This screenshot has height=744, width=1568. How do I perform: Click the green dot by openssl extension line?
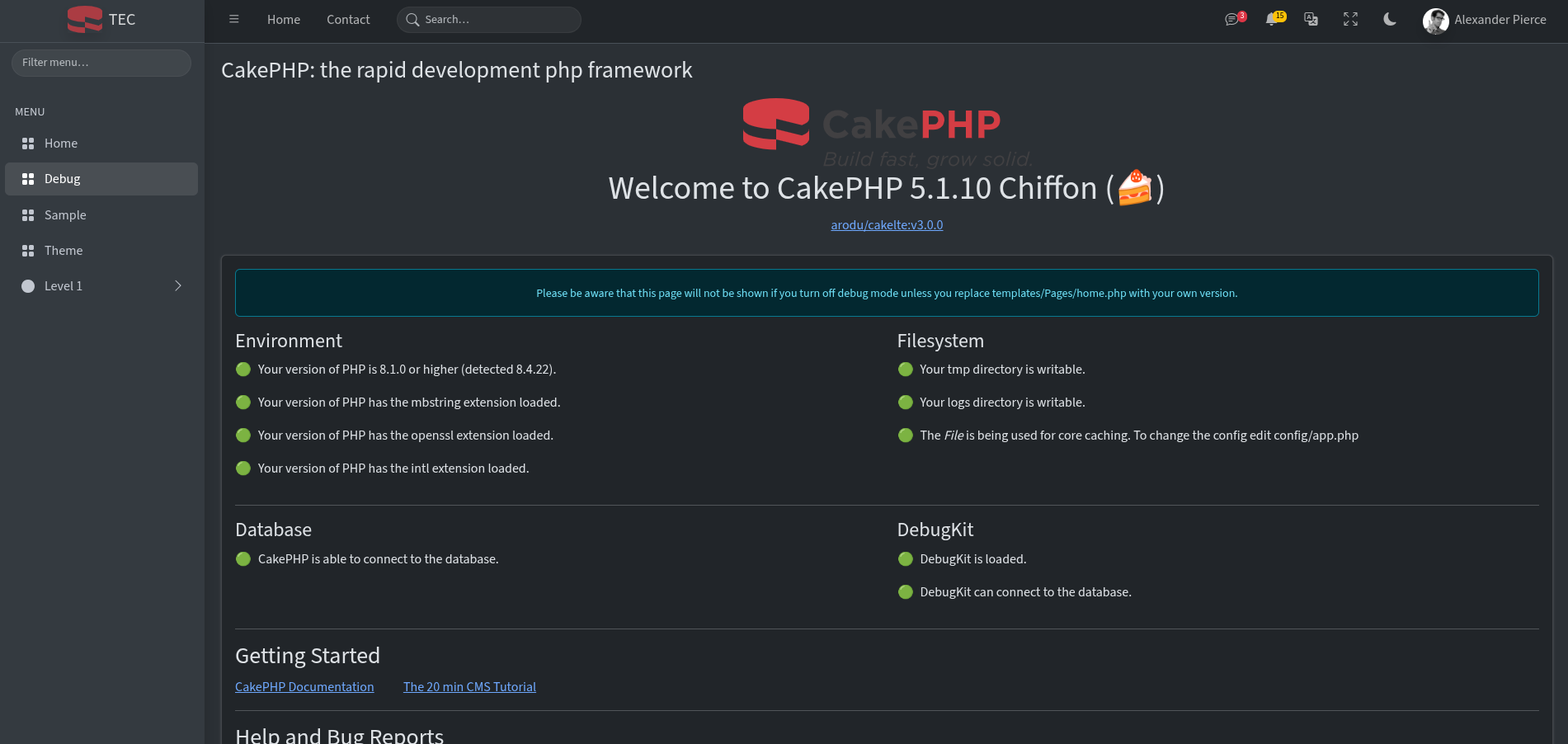point(243,436)
